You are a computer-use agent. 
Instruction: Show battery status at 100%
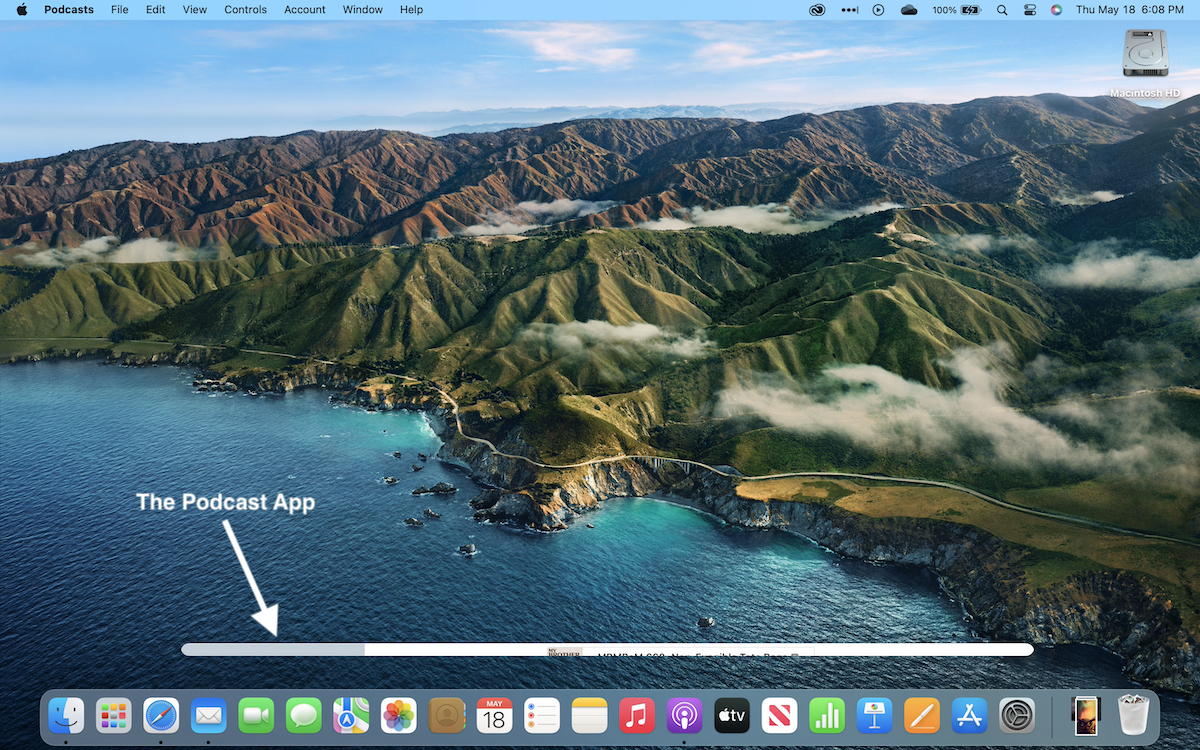[956, 9]
